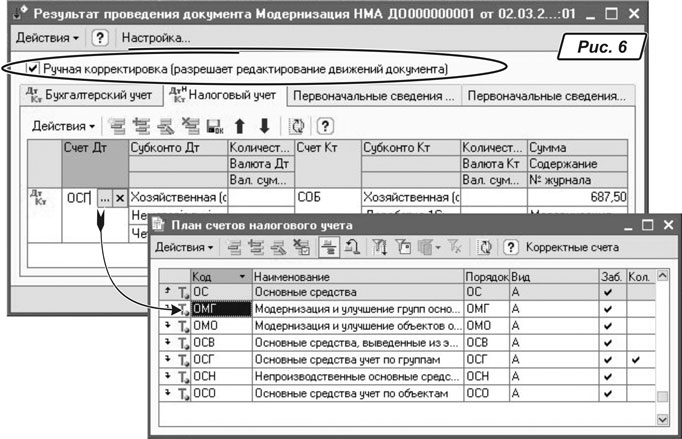Click help icon next to Настройка
Screen dimensions: 682x439
(100, 38)
